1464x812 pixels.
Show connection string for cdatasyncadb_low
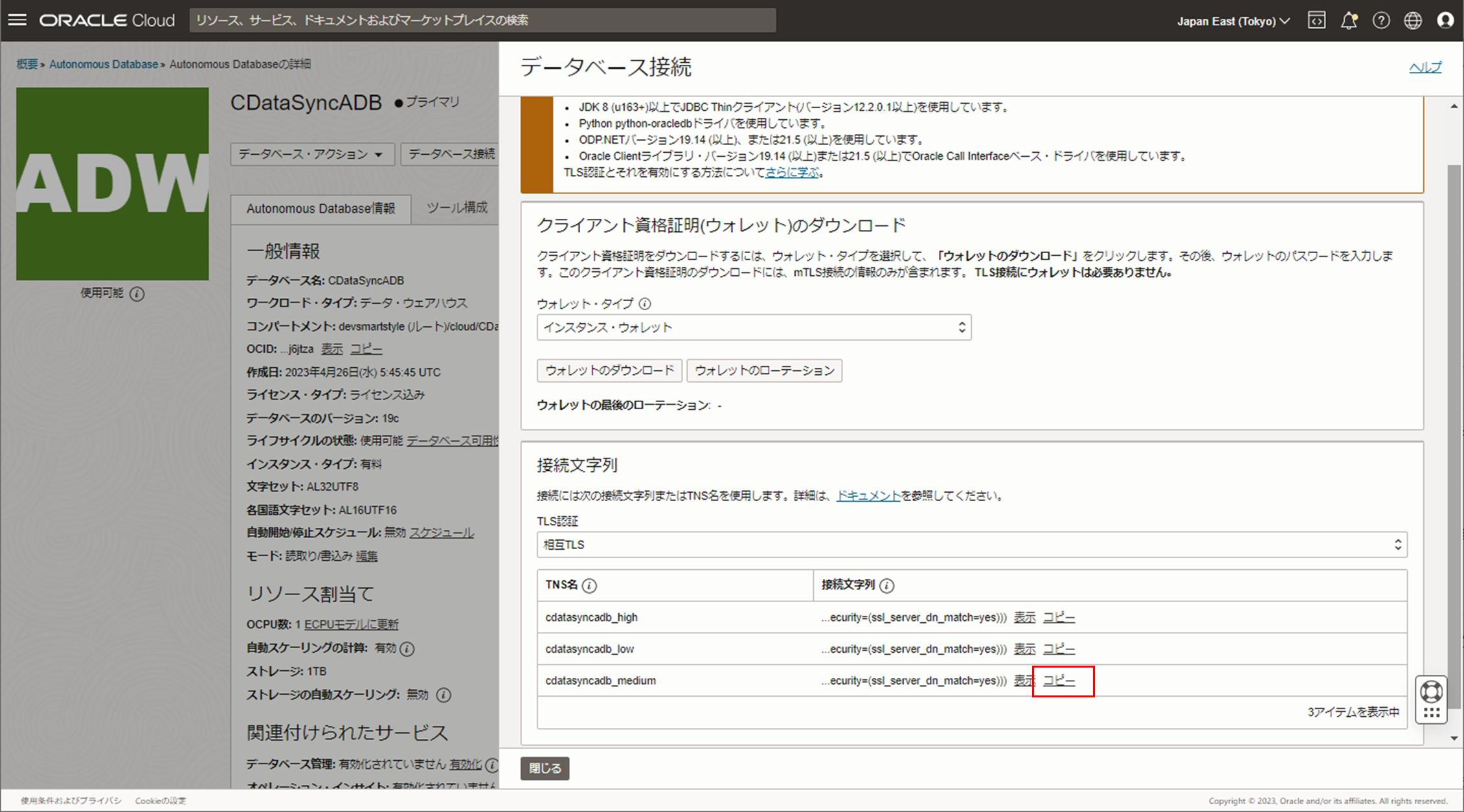1024,649
